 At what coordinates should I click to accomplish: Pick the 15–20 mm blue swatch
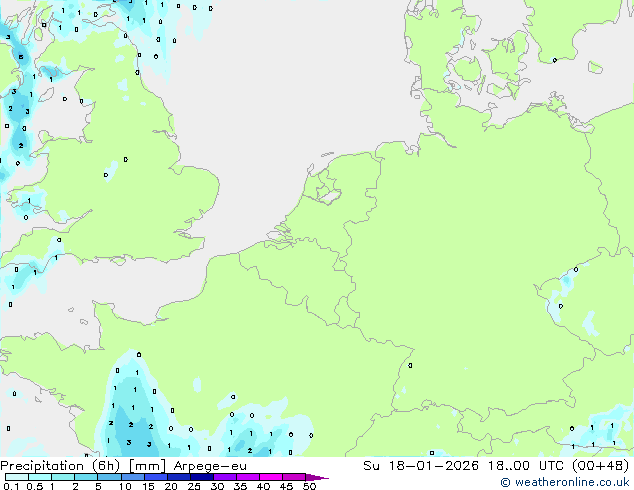point(155,477)
